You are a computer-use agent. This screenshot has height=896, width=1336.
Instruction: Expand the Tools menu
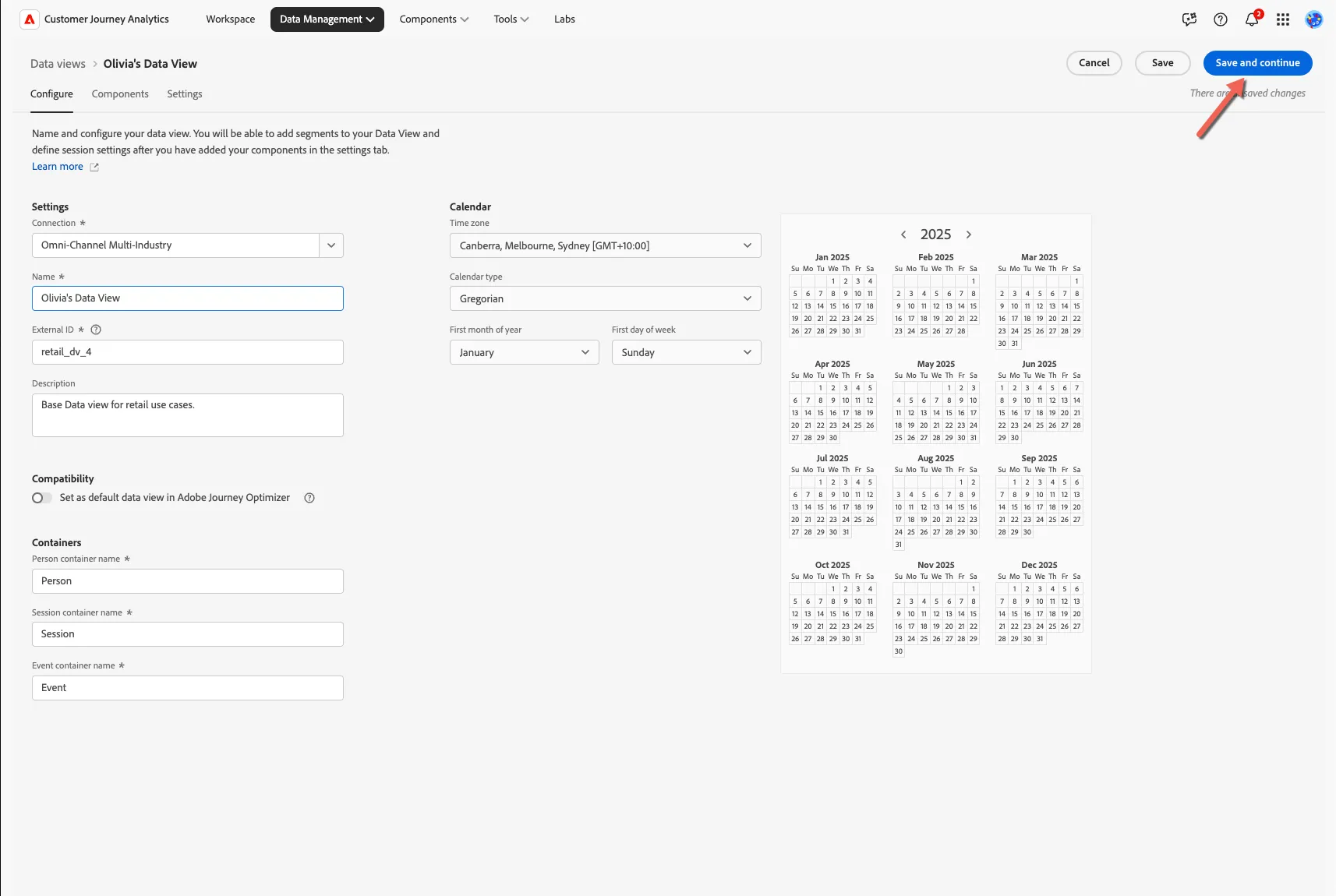tap(511, 19)
